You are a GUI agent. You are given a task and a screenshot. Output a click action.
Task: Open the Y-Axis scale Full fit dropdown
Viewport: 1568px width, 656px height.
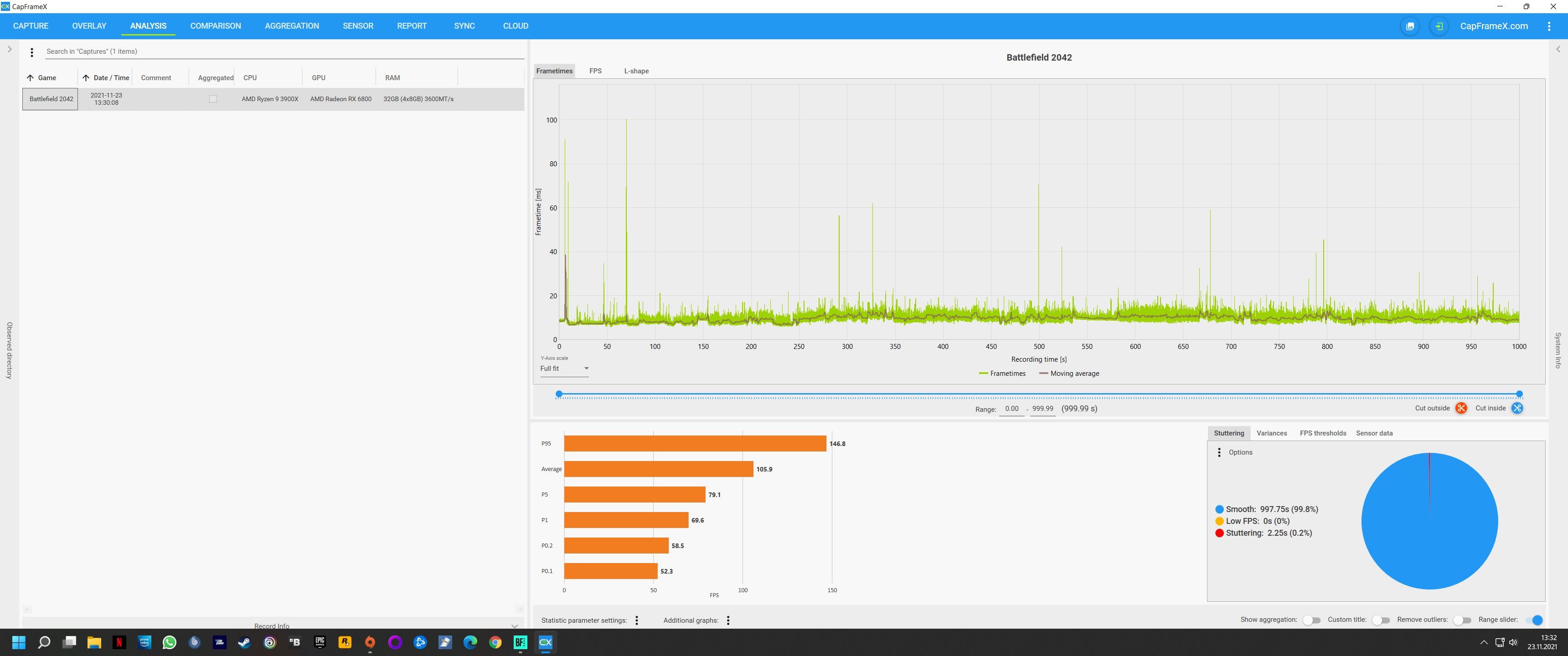(564, 369)
